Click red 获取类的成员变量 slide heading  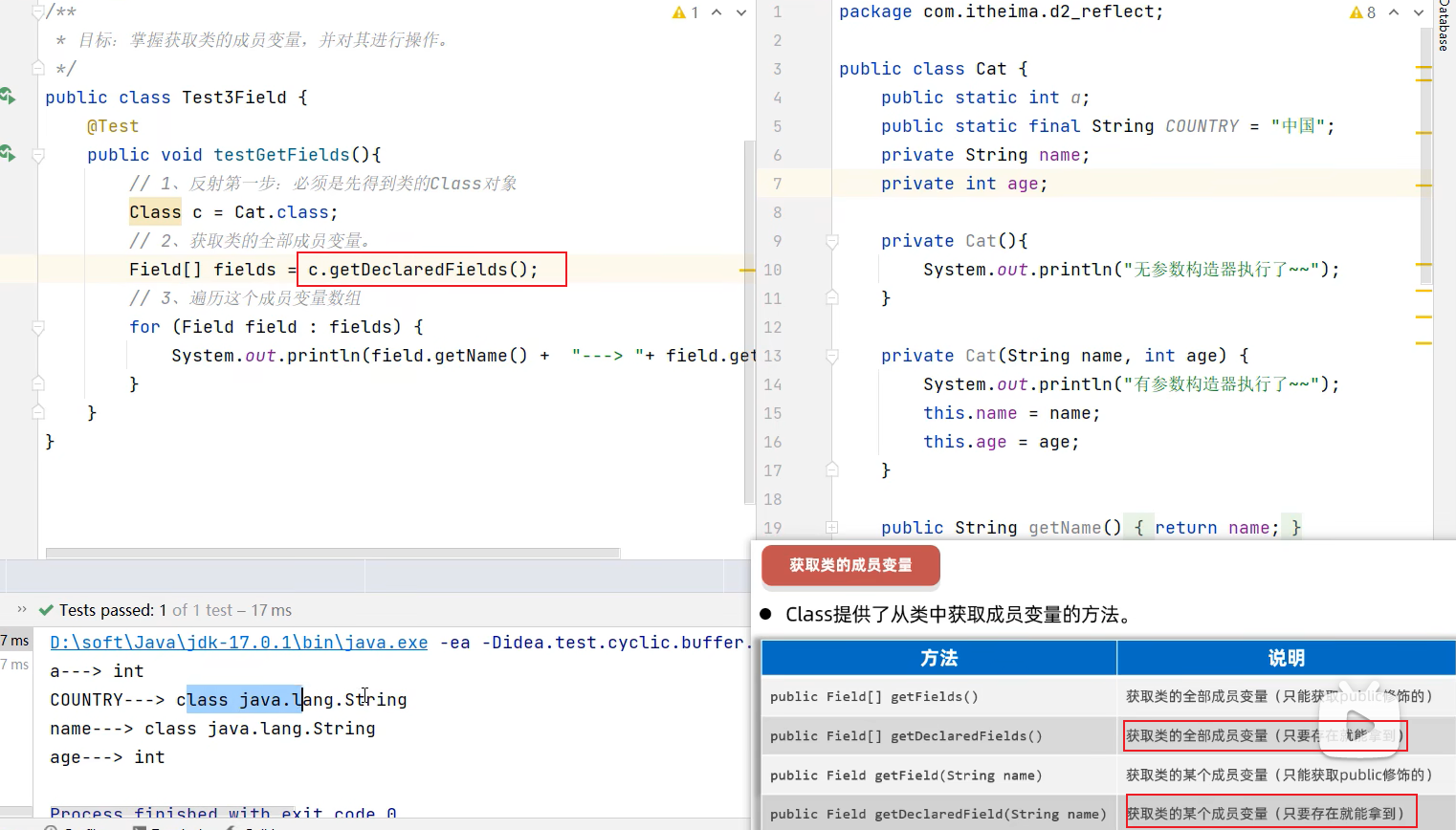pos(850,565)
